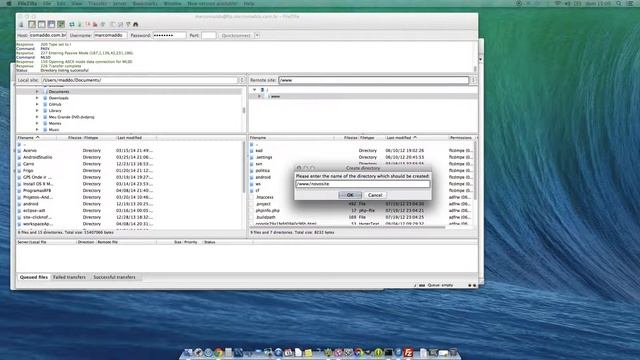This screenshot has height=360, width=640.
Task: Switch to the Successful transfers tab
Action: [x=114, y=277]
